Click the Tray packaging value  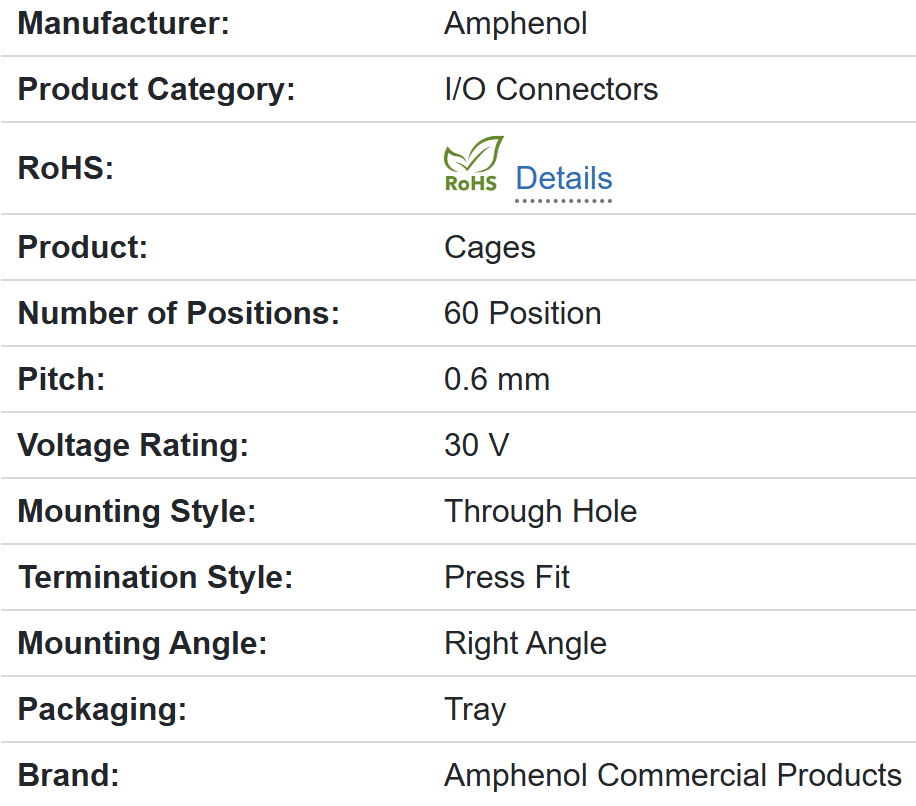pyautogui.click(x=475, y=709)
